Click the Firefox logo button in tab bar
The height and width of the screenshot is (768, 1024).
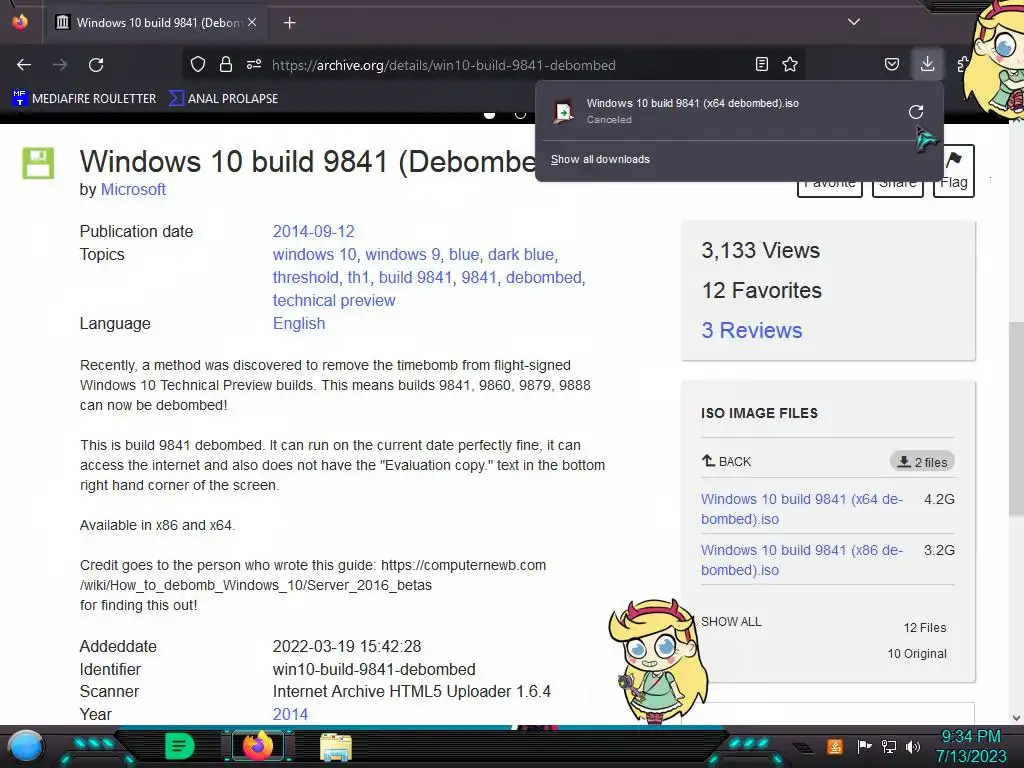[x=20, y=22]
